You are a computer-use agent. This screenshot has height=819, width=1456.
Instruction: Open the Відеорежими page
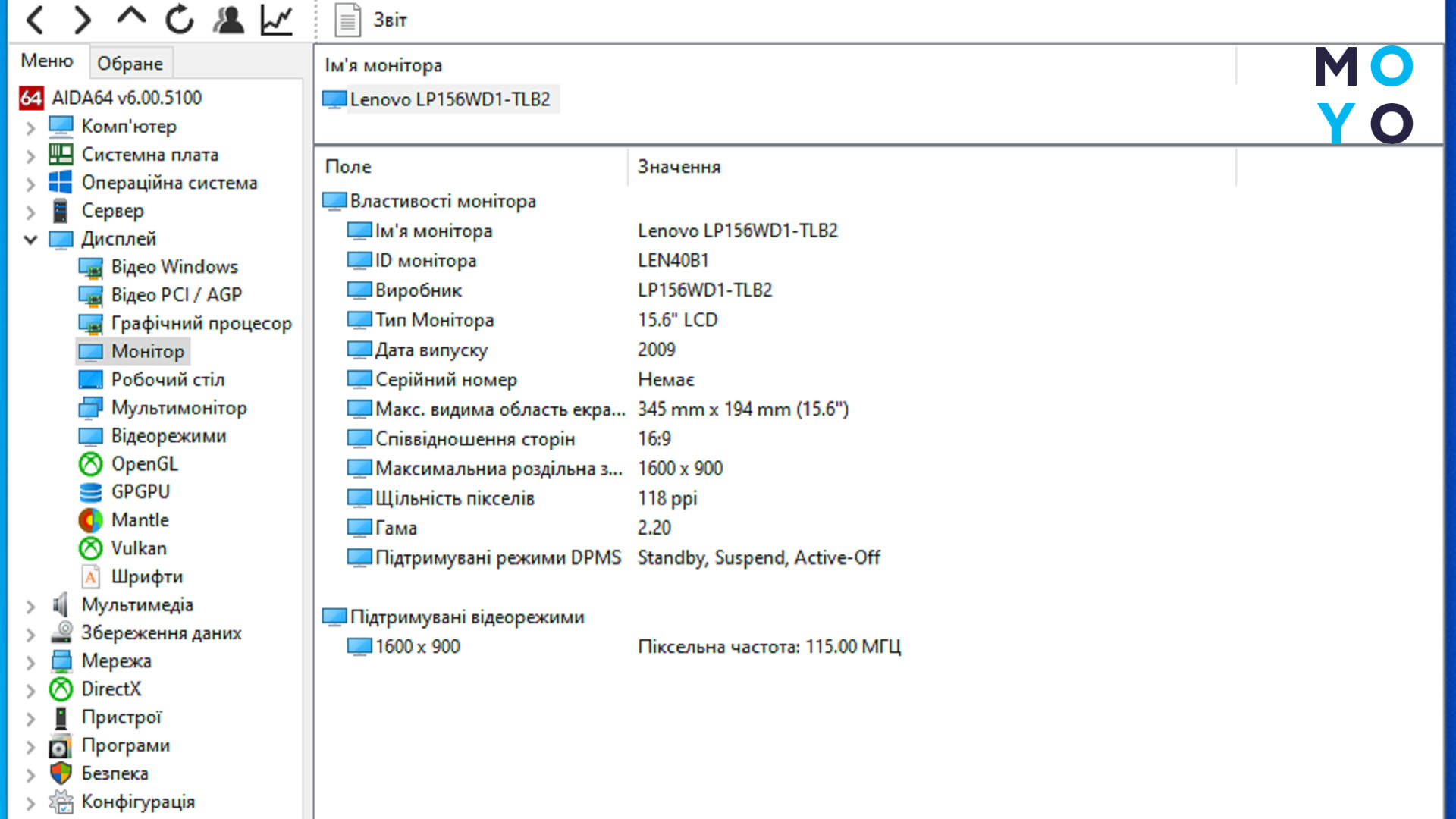pyautogui.click(x=152, y=436)
